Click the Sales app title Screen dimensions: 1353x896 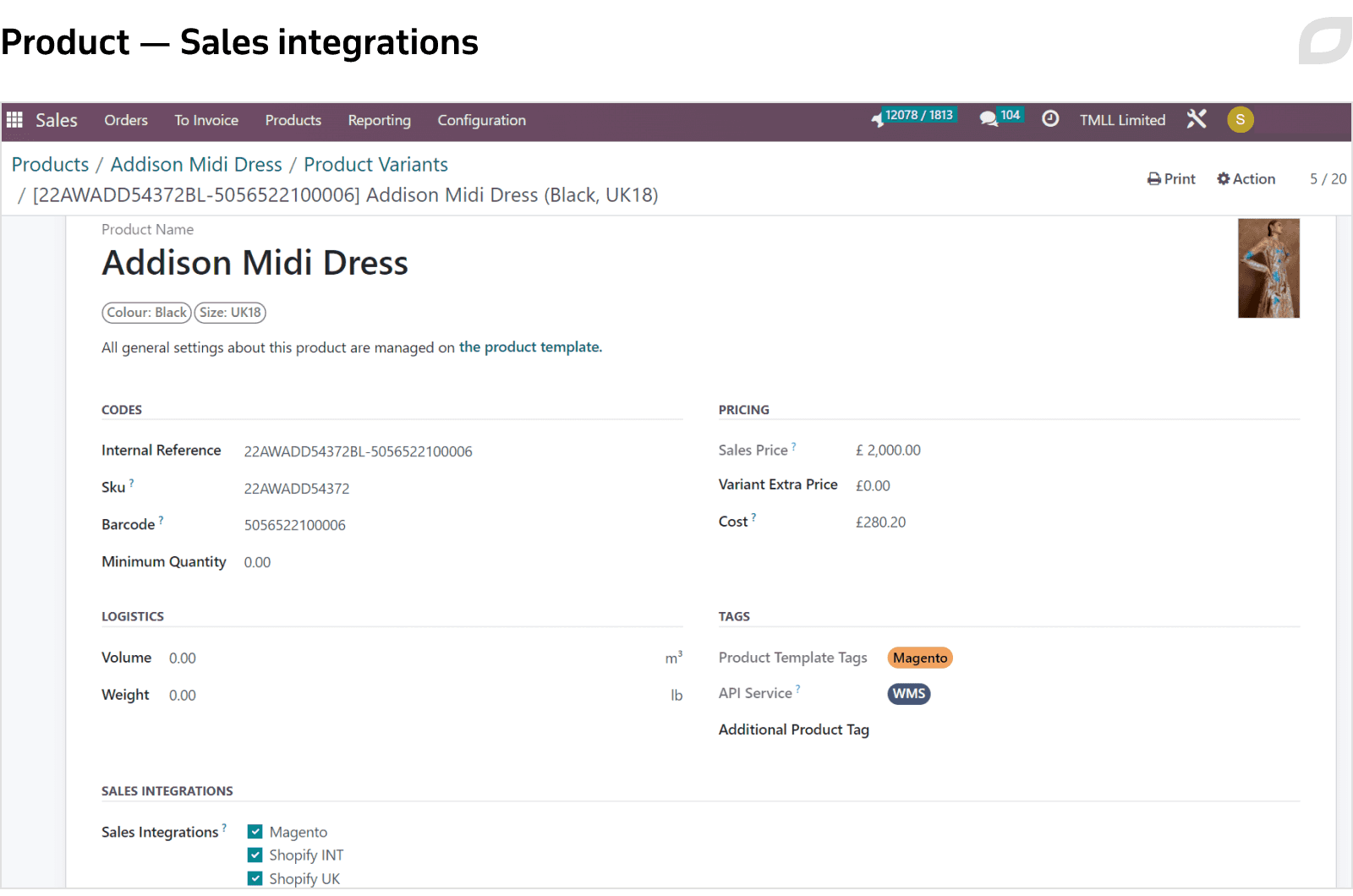57,120
